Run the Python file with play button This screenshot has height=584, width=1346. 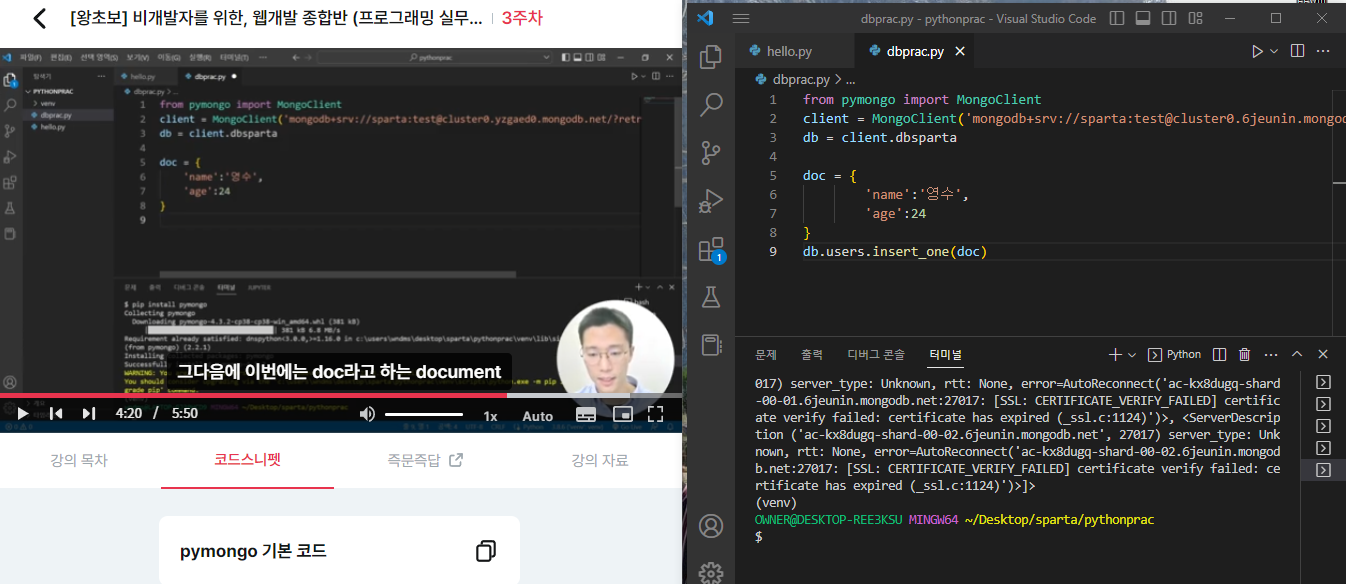1258,52
